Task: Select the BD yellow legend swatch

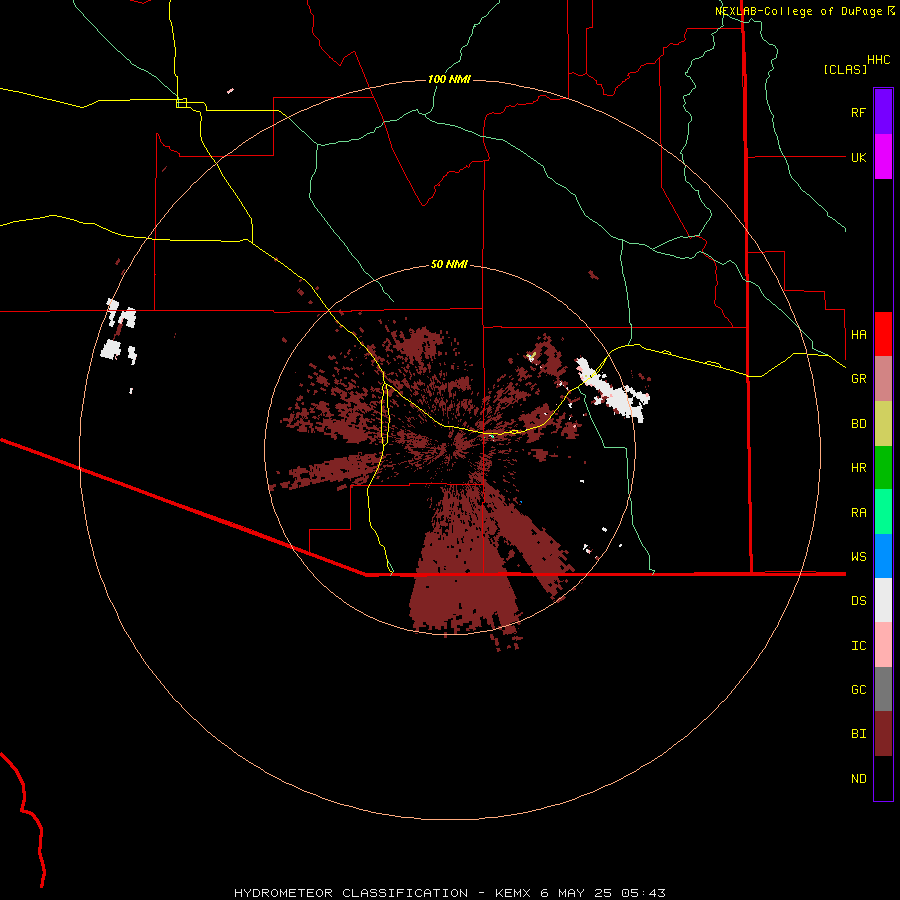Action: 883,423
